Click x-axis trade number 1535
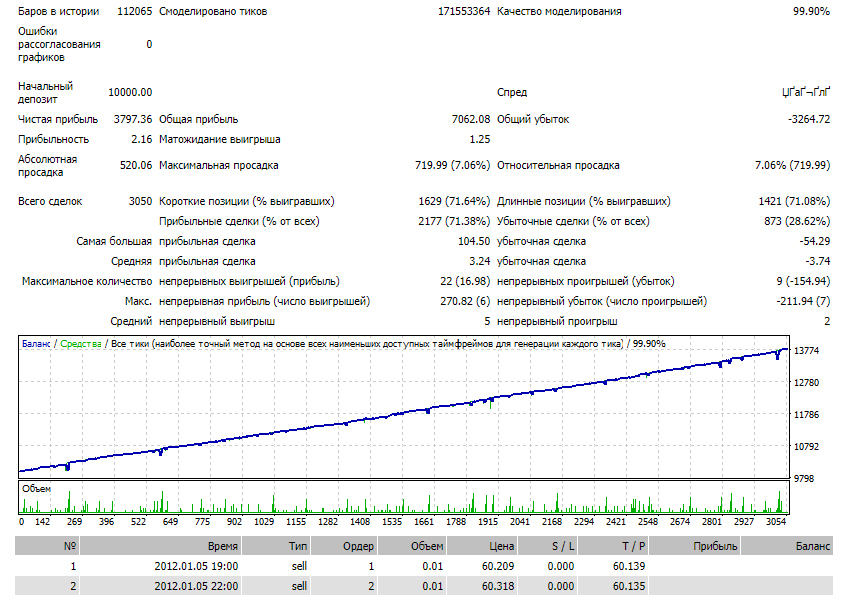Image resolution: width=846 pixels, height=598 pixels. [392, 522]
